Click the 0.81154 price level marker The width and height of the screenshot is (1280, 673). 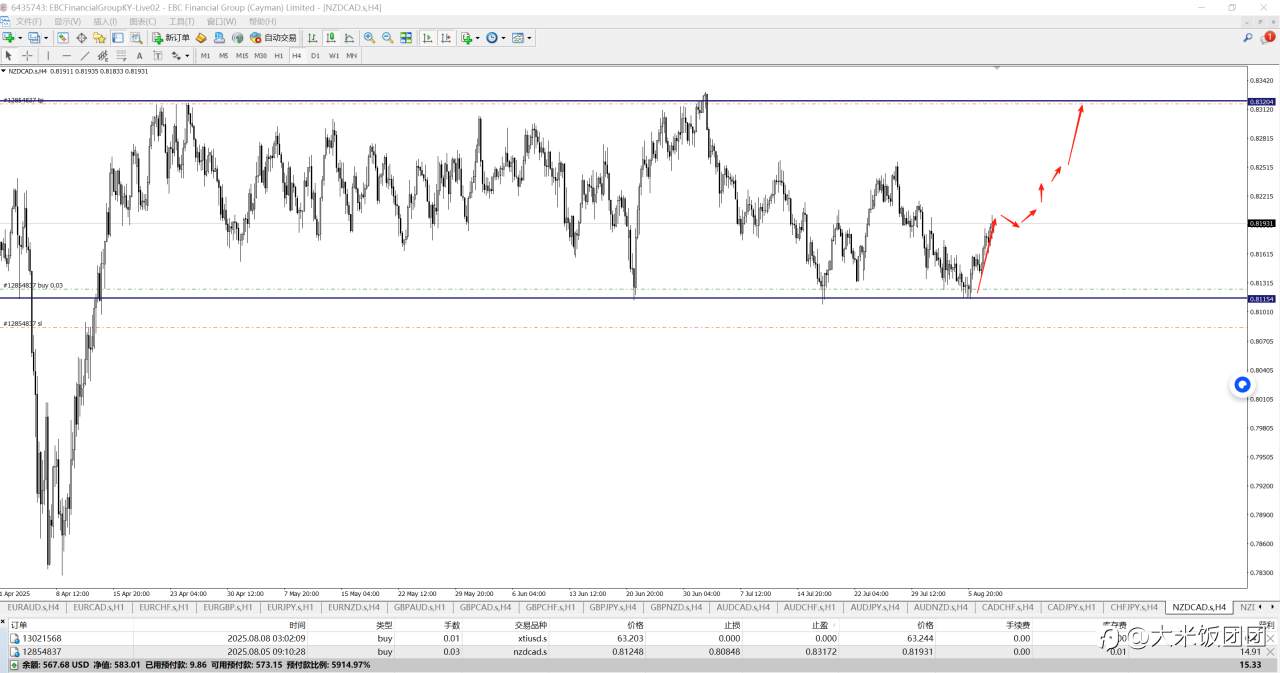(x=1261, y=299)
